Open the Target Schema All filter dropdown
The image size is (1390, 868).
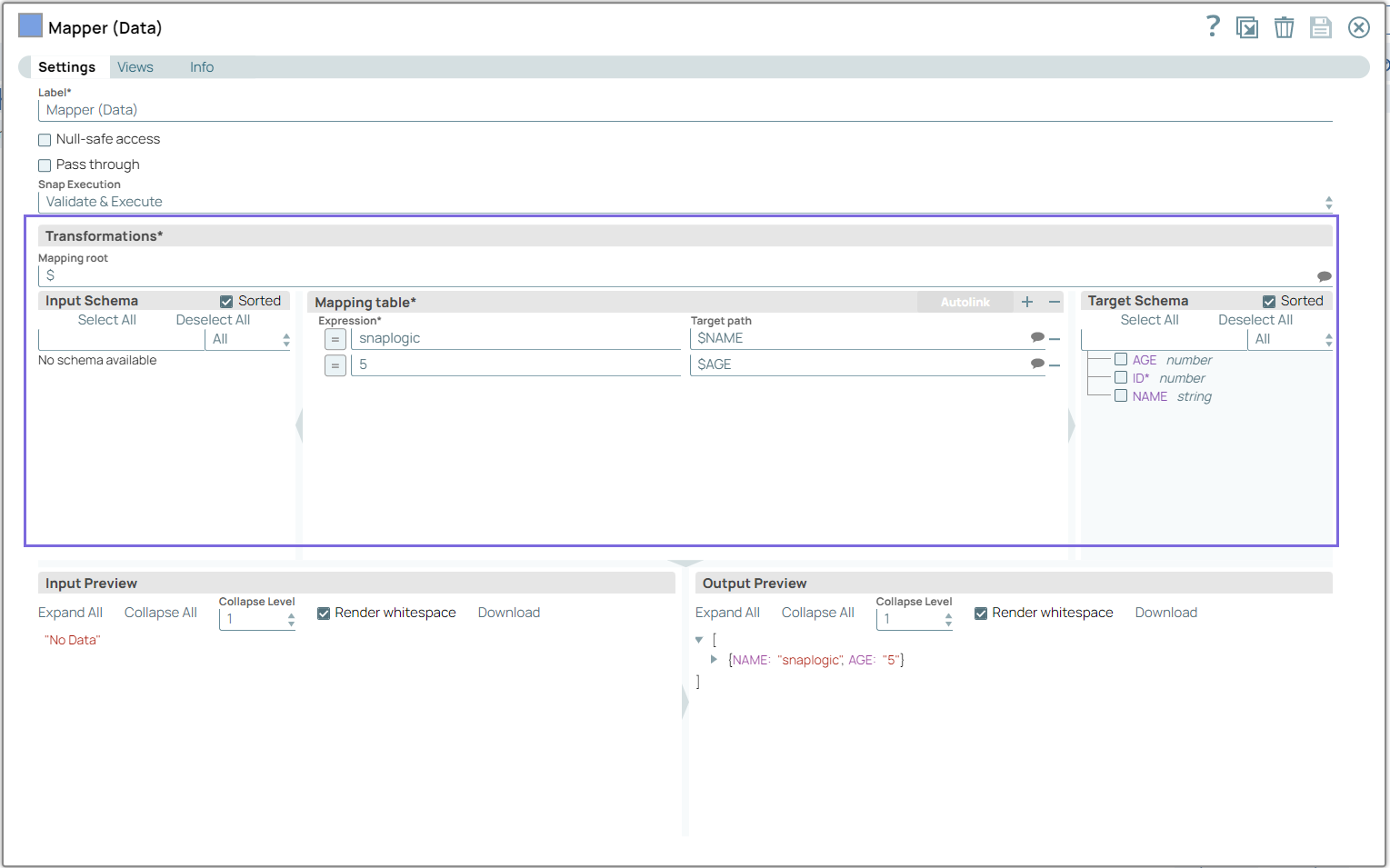1291,339
